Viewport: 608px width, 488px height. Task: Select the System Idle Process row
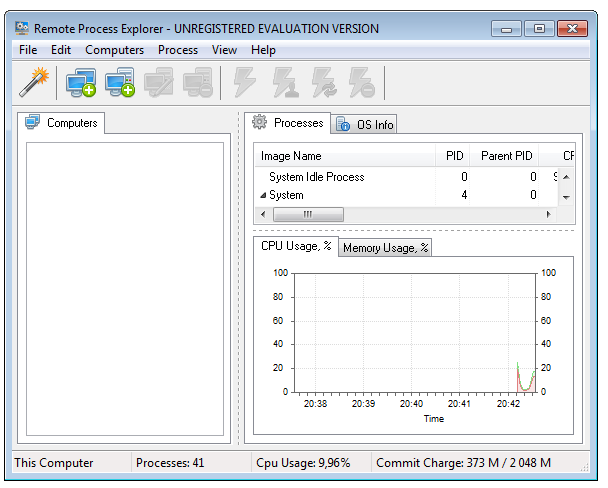pos(406,177)
